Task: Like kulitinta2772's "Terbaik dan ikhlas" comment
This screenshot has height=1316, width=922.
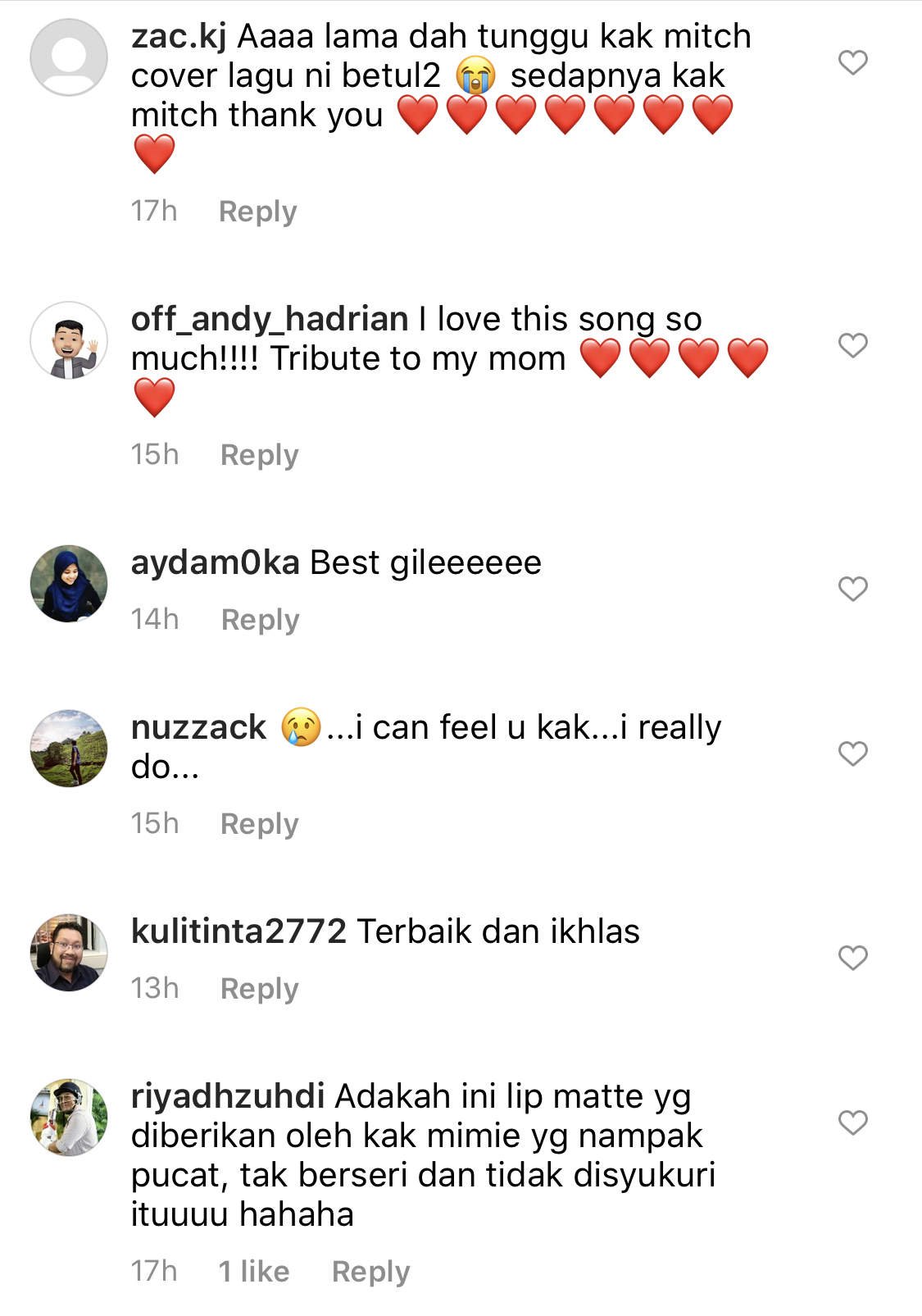Action: (x=852, y=958)
